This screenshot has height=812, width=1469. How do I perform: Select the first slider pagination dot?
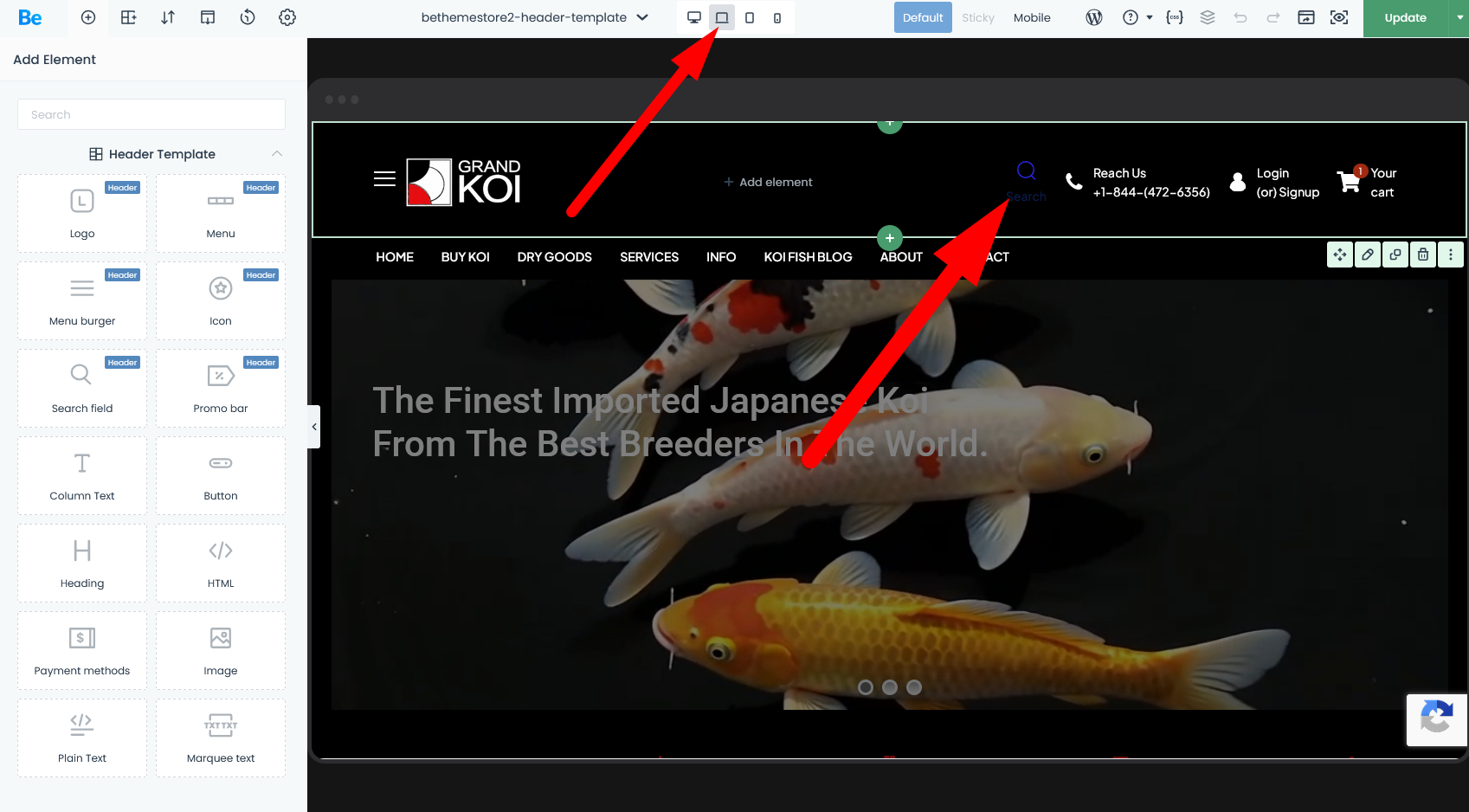tap(866, 687)
